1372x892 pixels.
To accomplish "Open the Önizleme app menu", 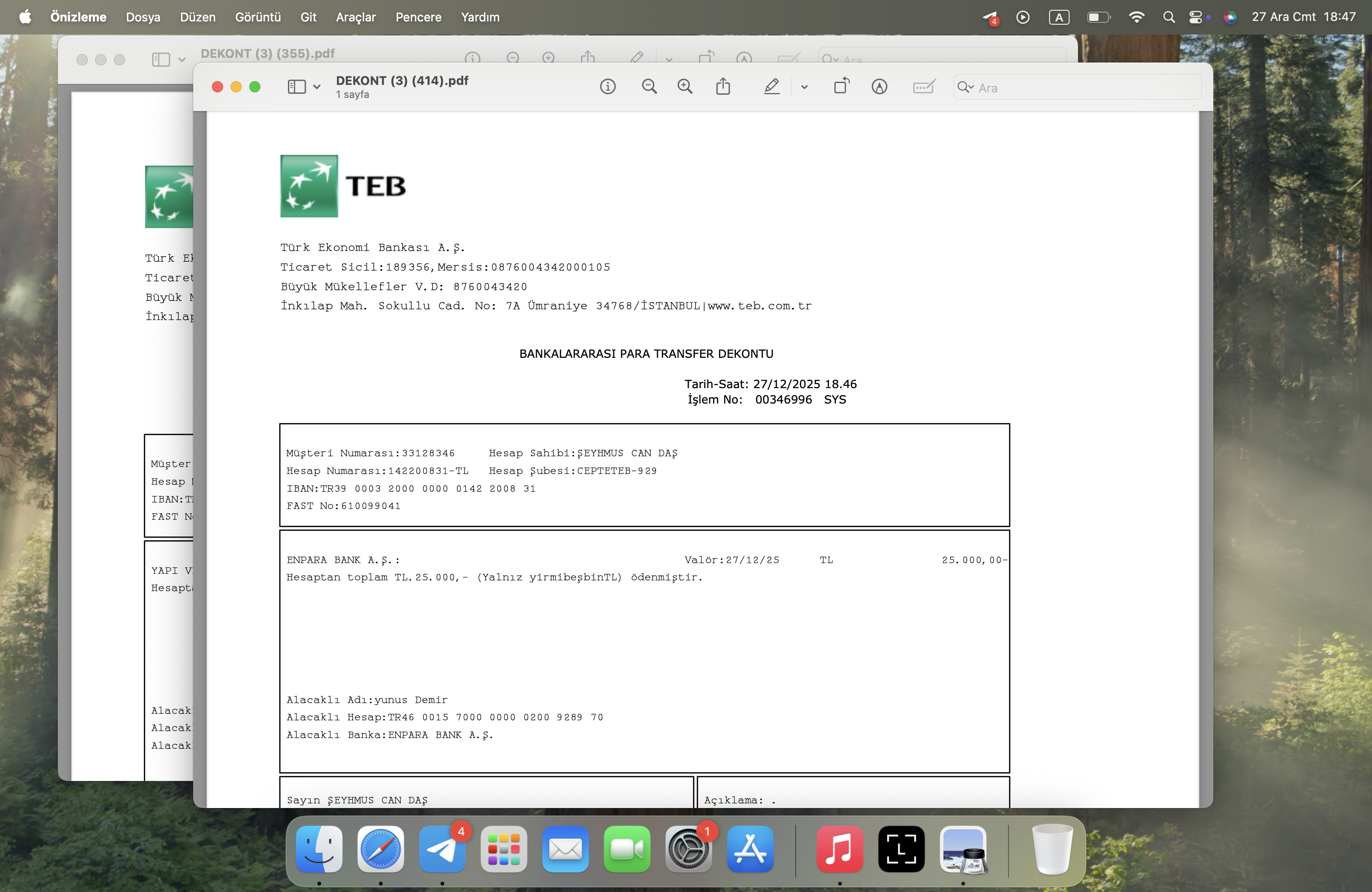I will pyautogui.click(x=78, y=17).
